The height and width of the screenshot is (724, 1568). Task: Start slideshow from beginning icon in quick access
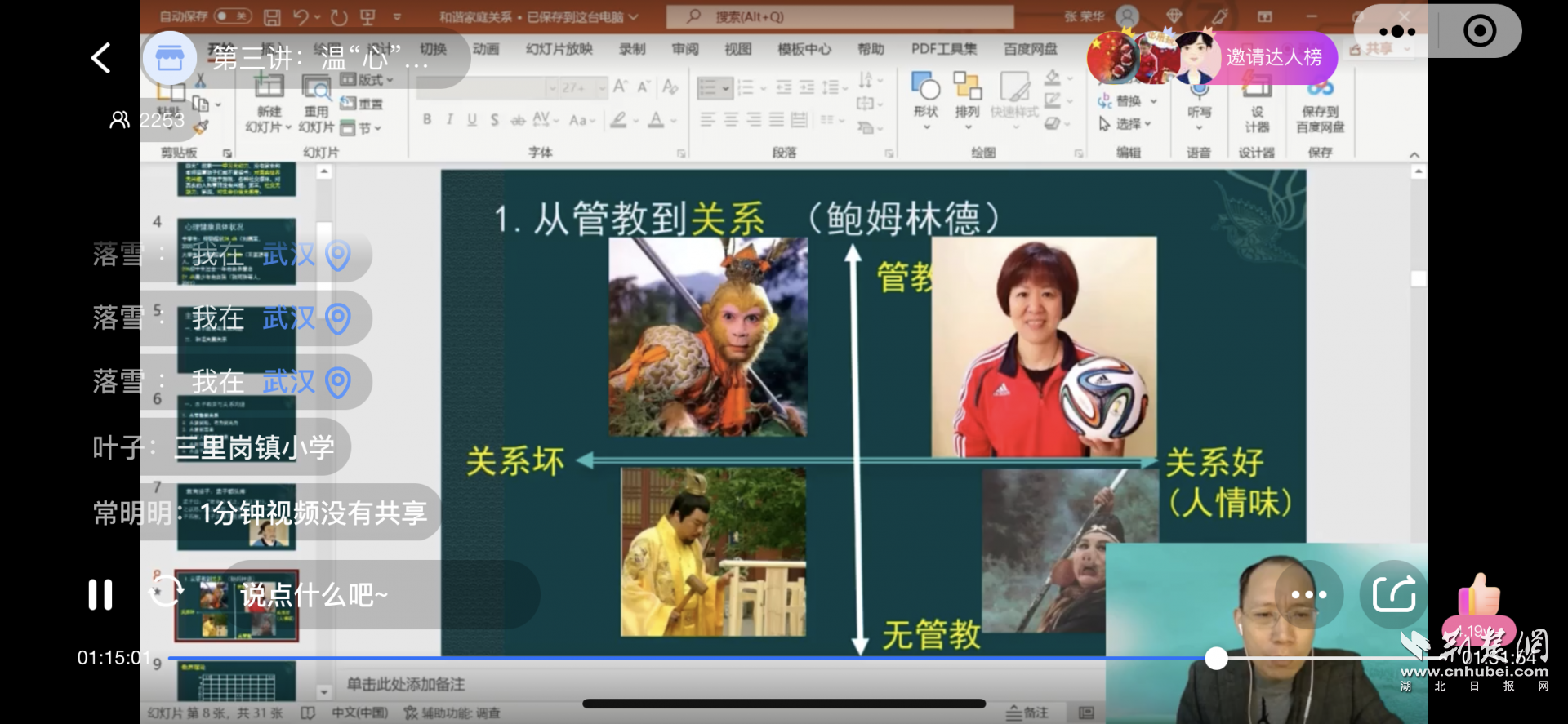click(367, 17)
